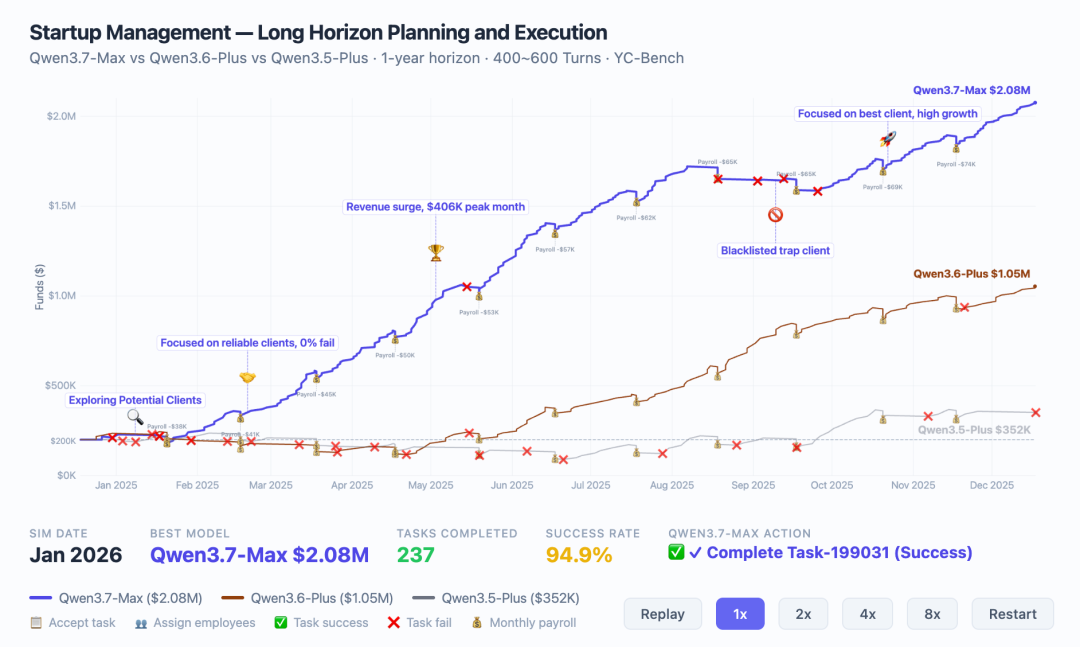Click the rocket icon near November

click(x=888, y=139)
